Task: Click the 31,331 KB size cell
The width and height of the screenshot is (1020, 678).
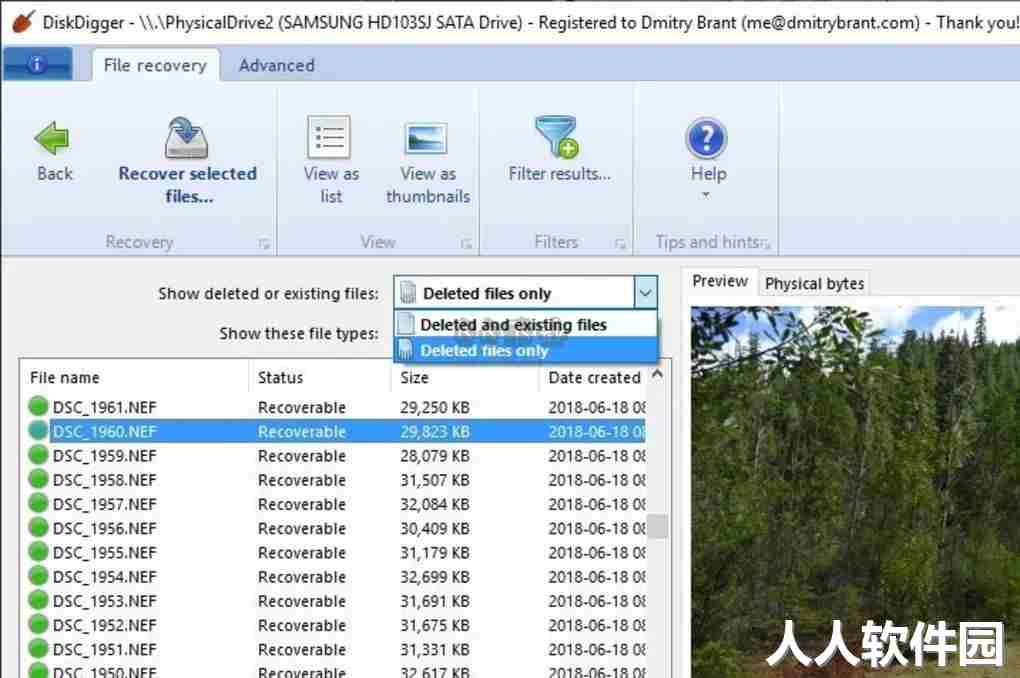Action: (x=435, y=649)
